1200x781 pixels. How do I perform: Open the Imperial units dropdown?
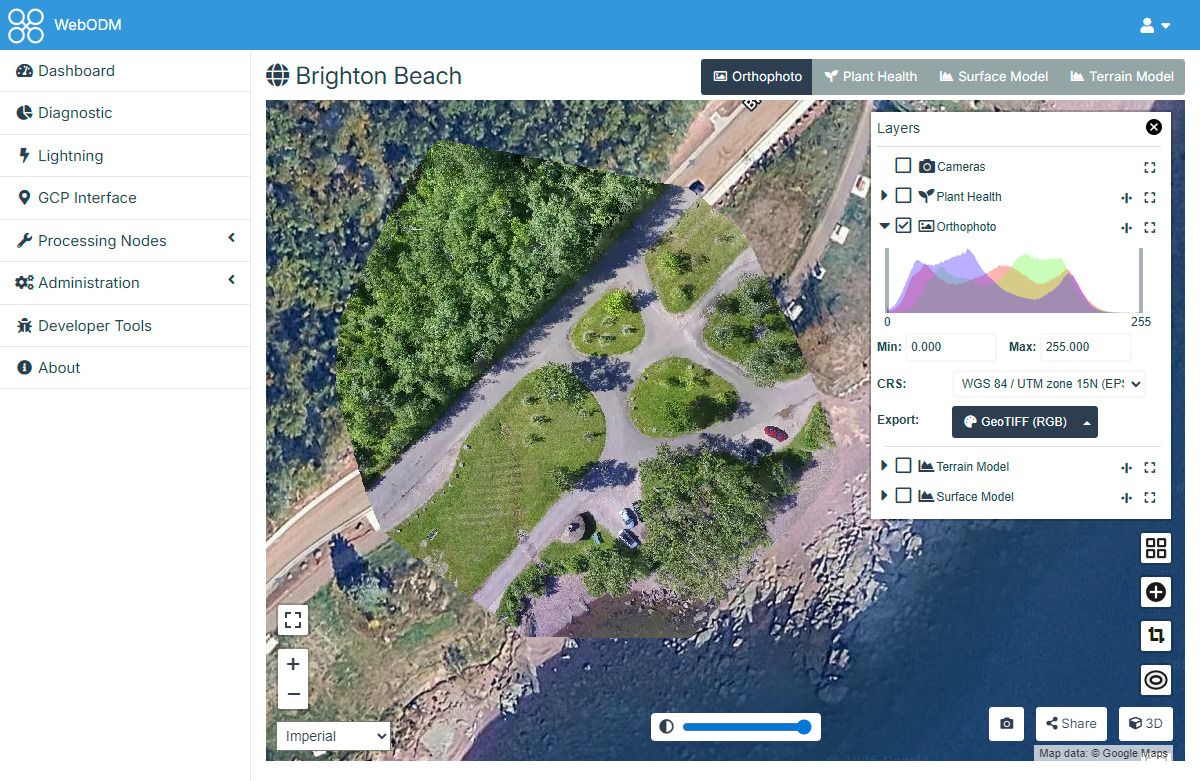click(x=333, y=736)
